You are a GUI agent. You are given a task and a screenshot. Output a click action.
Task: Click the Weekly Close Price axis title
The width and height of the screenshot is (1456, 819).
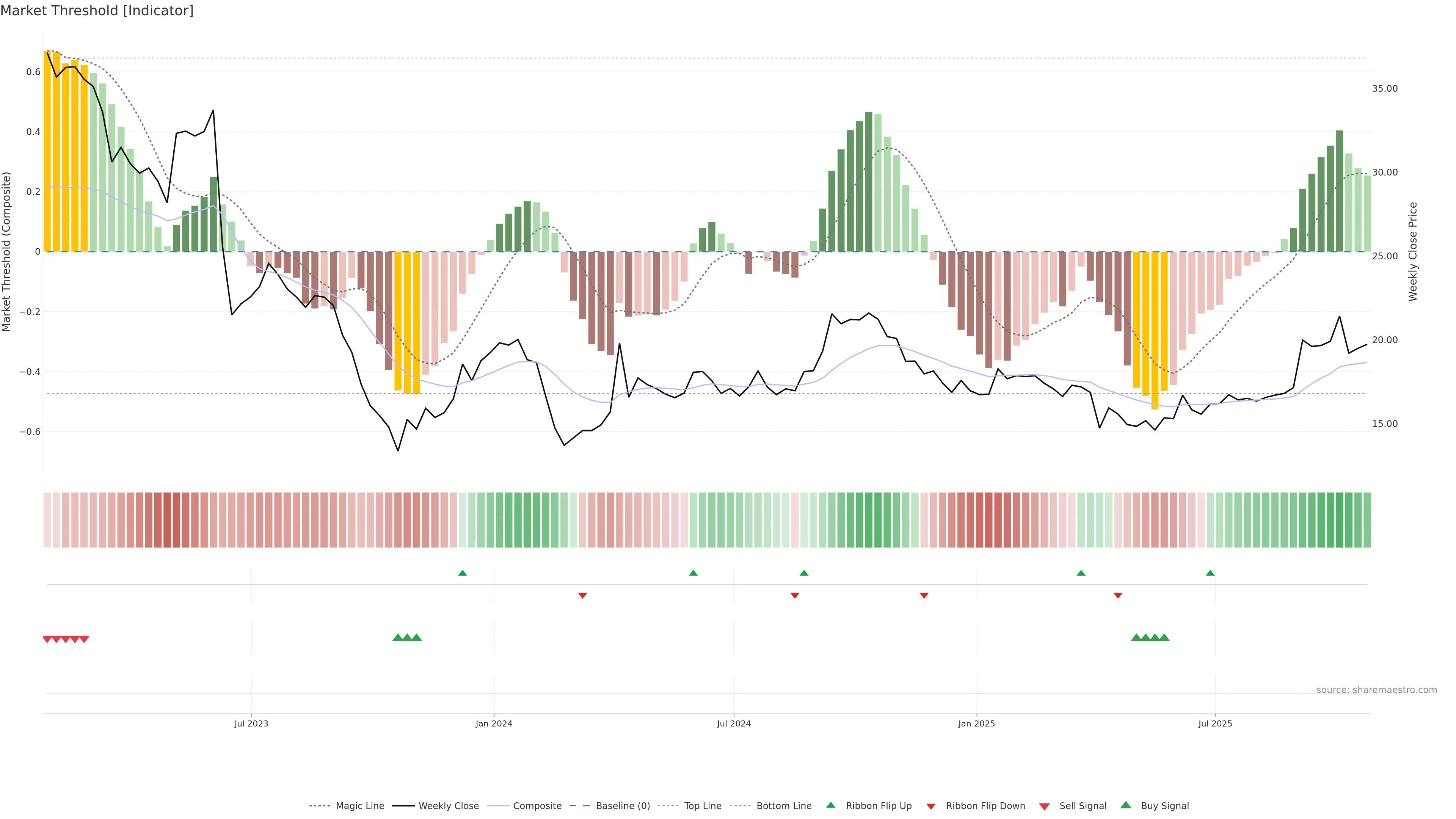coord(1413,251)
